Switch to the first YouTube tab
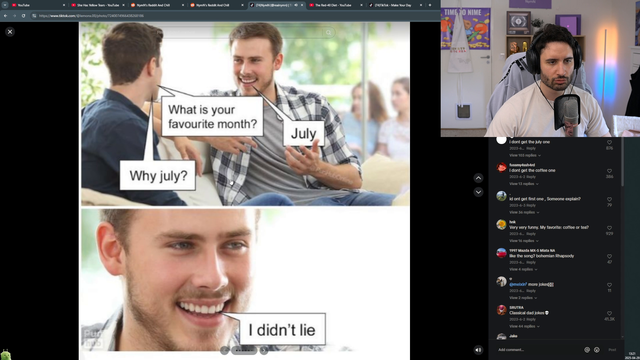The height and width of the screenshot is (360, 640). pyautogui.click(x=37, y=5)
